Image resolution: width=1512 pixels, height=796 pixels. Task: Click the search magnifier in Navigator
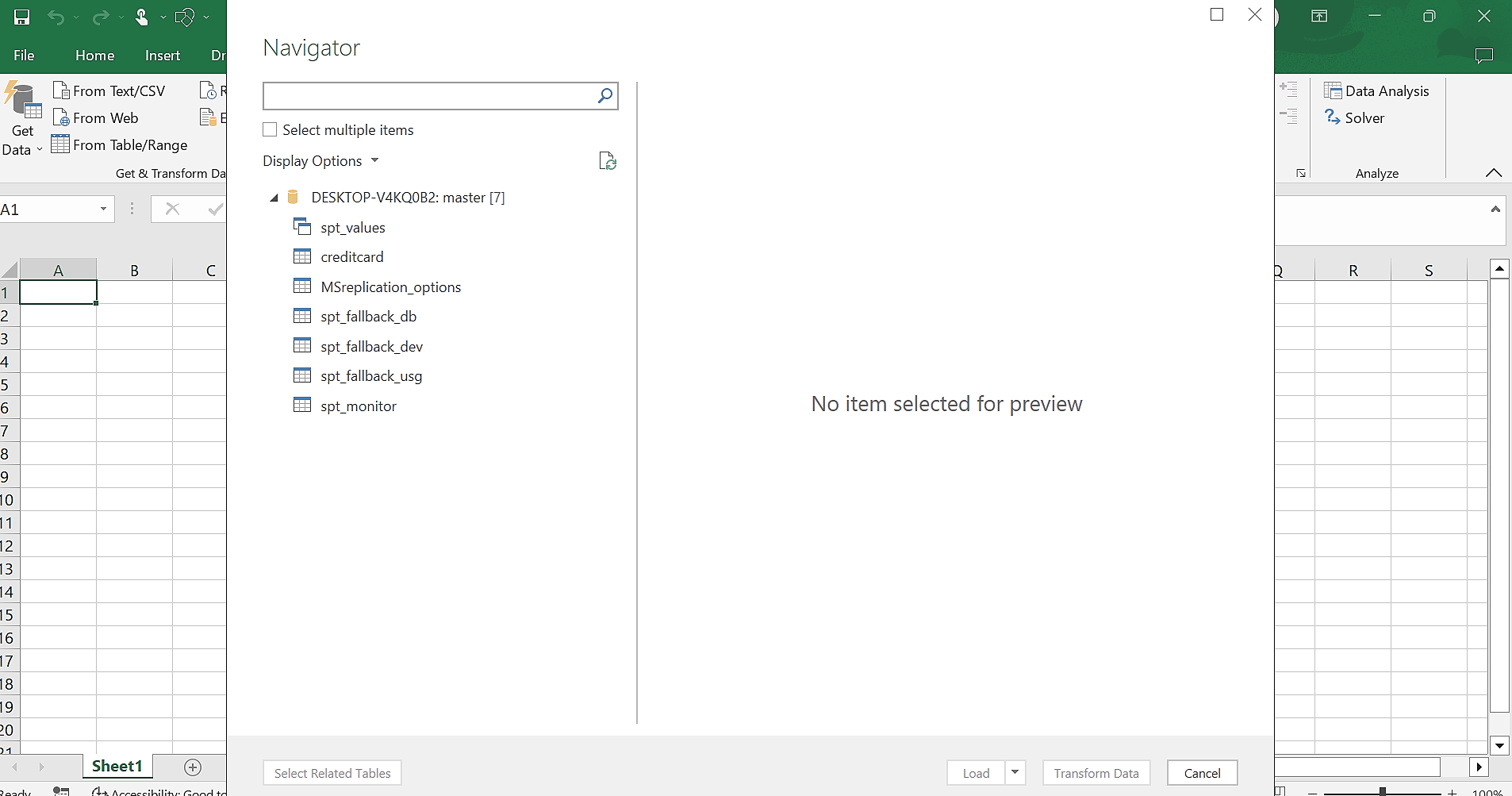(604, 96)
